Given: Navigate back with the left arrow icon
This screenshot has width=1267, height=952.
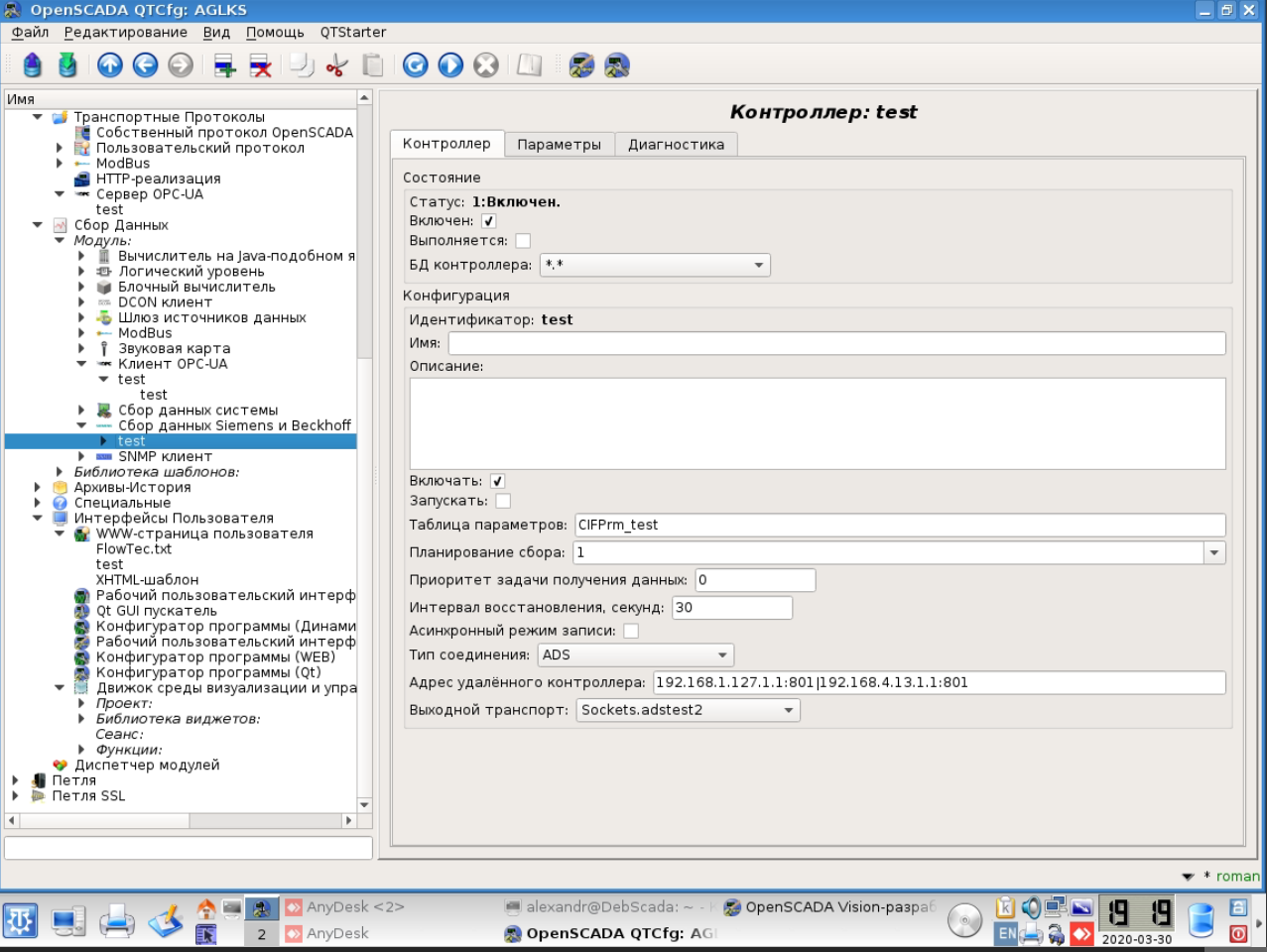Looking at the screenshot, I should [145, 65].
